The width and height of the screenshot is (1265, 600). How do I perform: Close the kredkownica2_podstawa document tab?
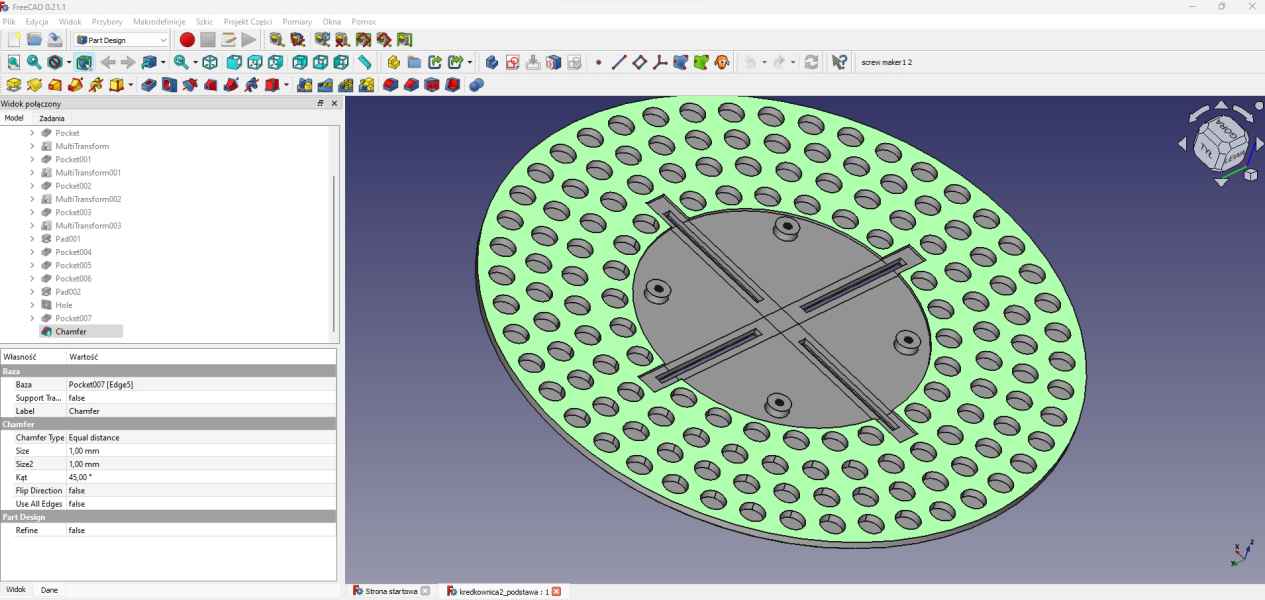(556, 591)
